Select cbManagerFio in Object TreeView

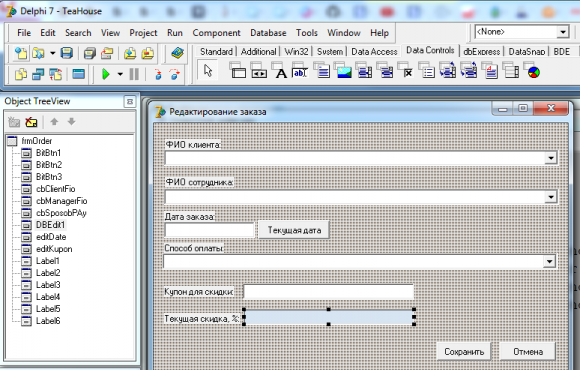pos(61,201)
